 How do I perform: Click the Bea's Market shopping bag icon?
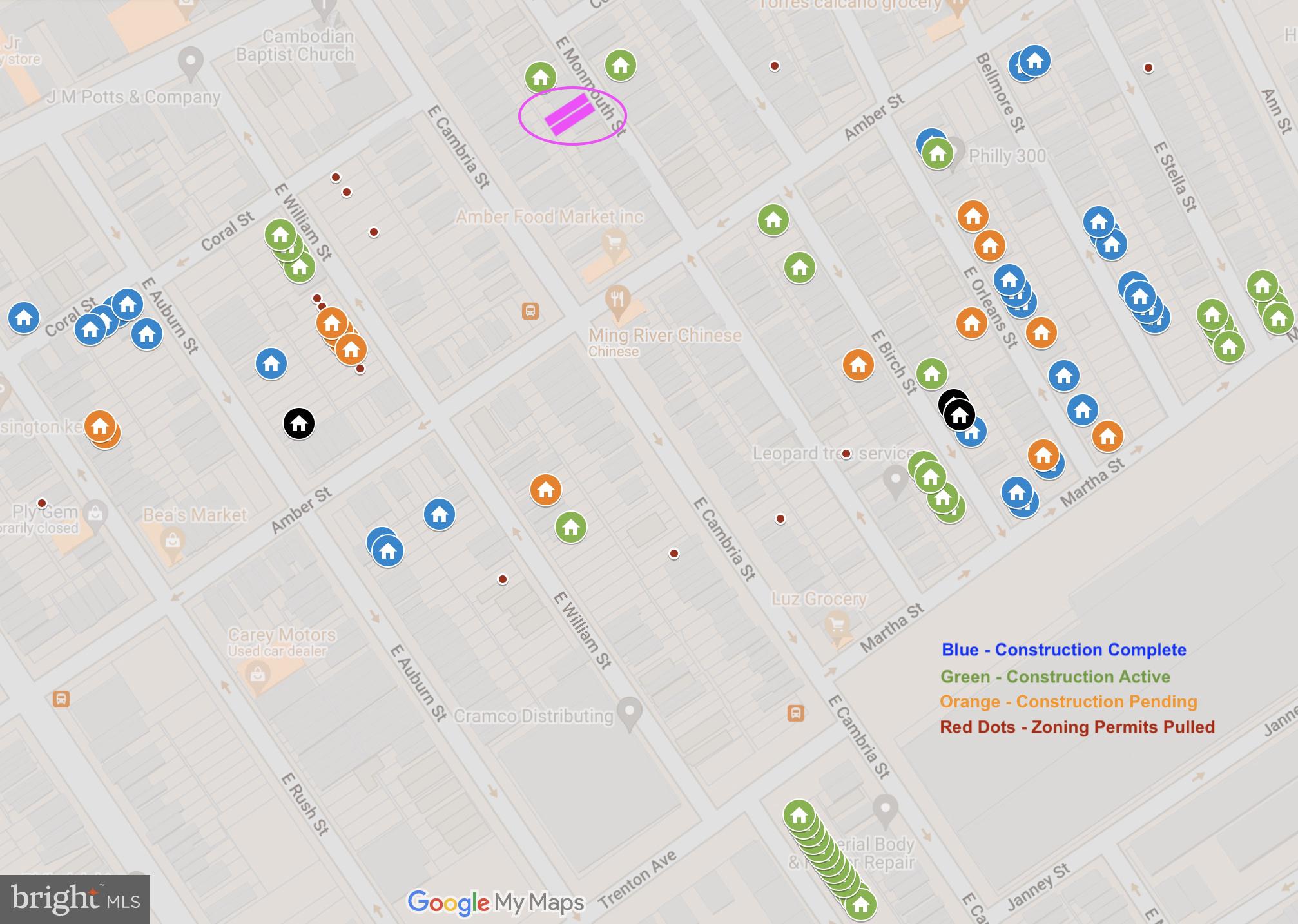click(172, 539)
